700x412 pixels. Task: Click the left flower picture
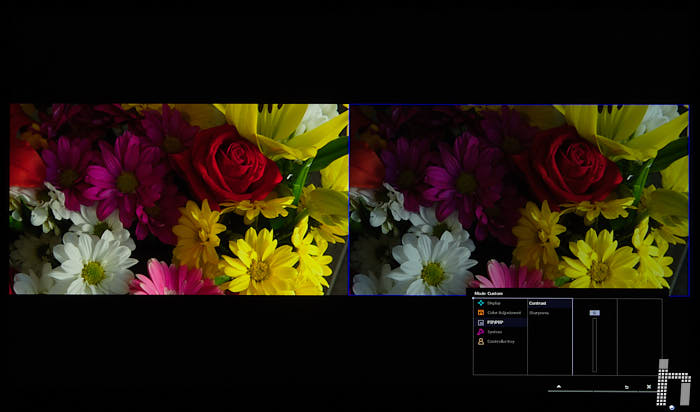(179, 199)
